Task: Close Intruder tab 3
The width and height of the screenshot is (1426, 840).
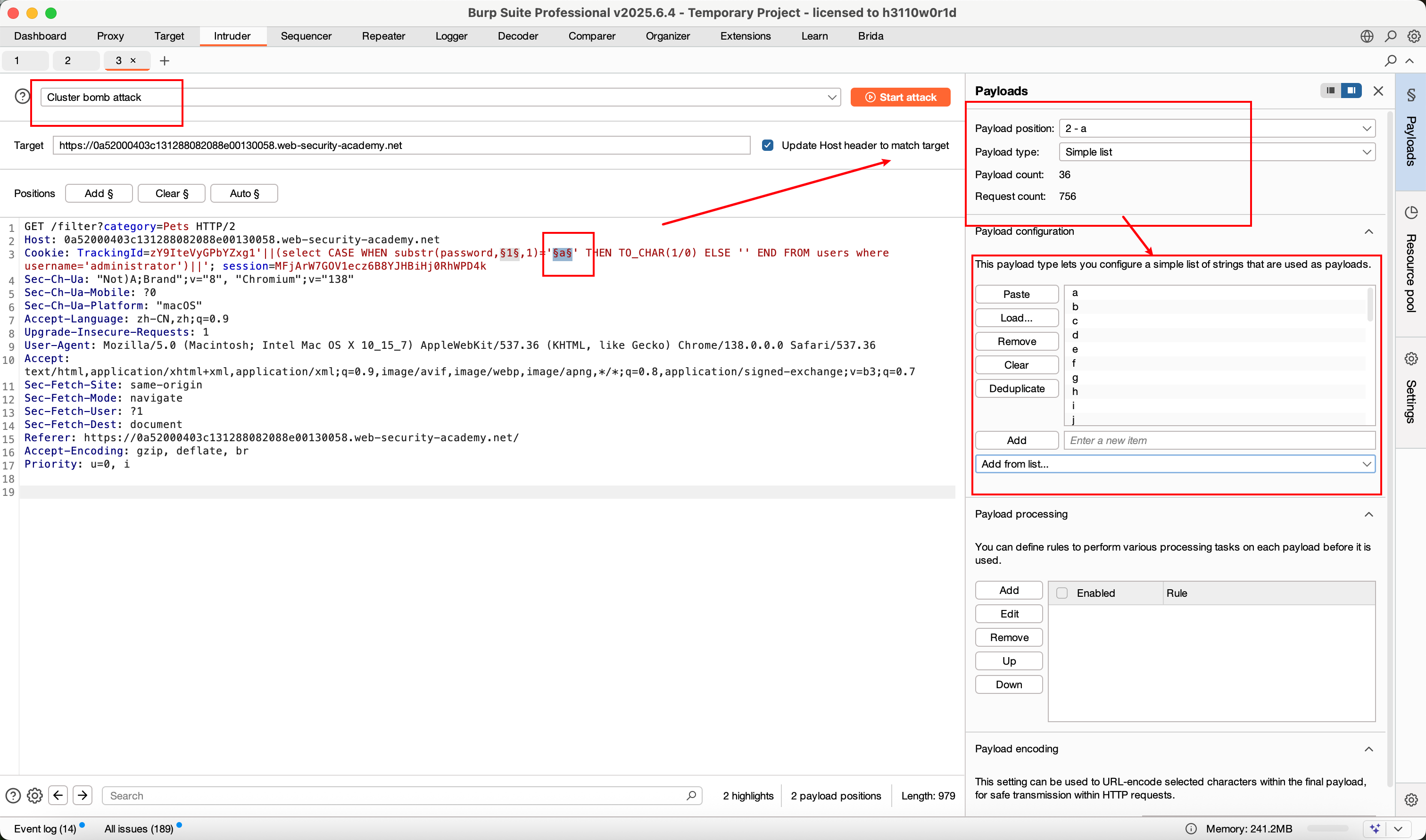Action: click(133, 60)
